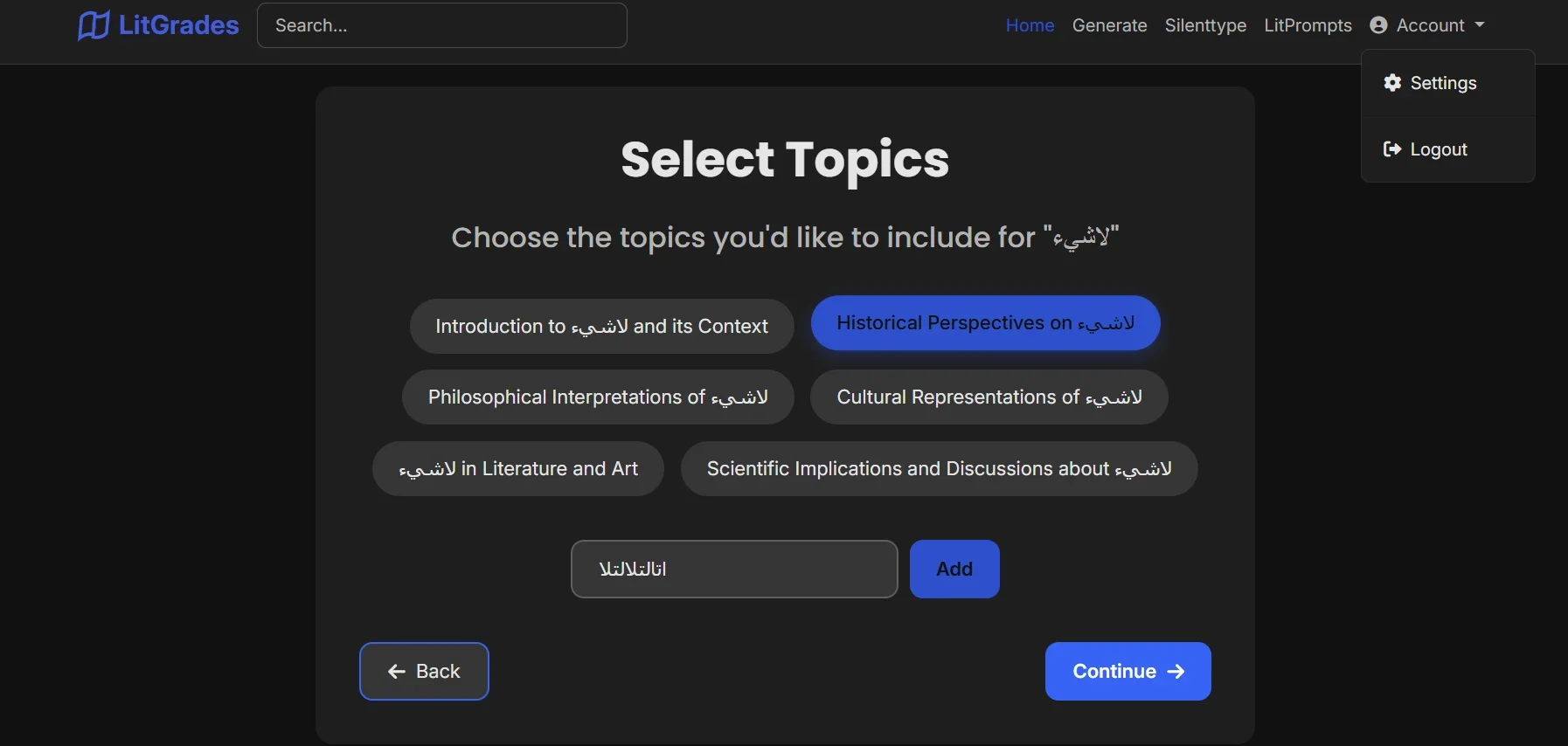Open LitPrompts from the navbar
Screen dimensions: 1568x746
(x=1308, y=25)
